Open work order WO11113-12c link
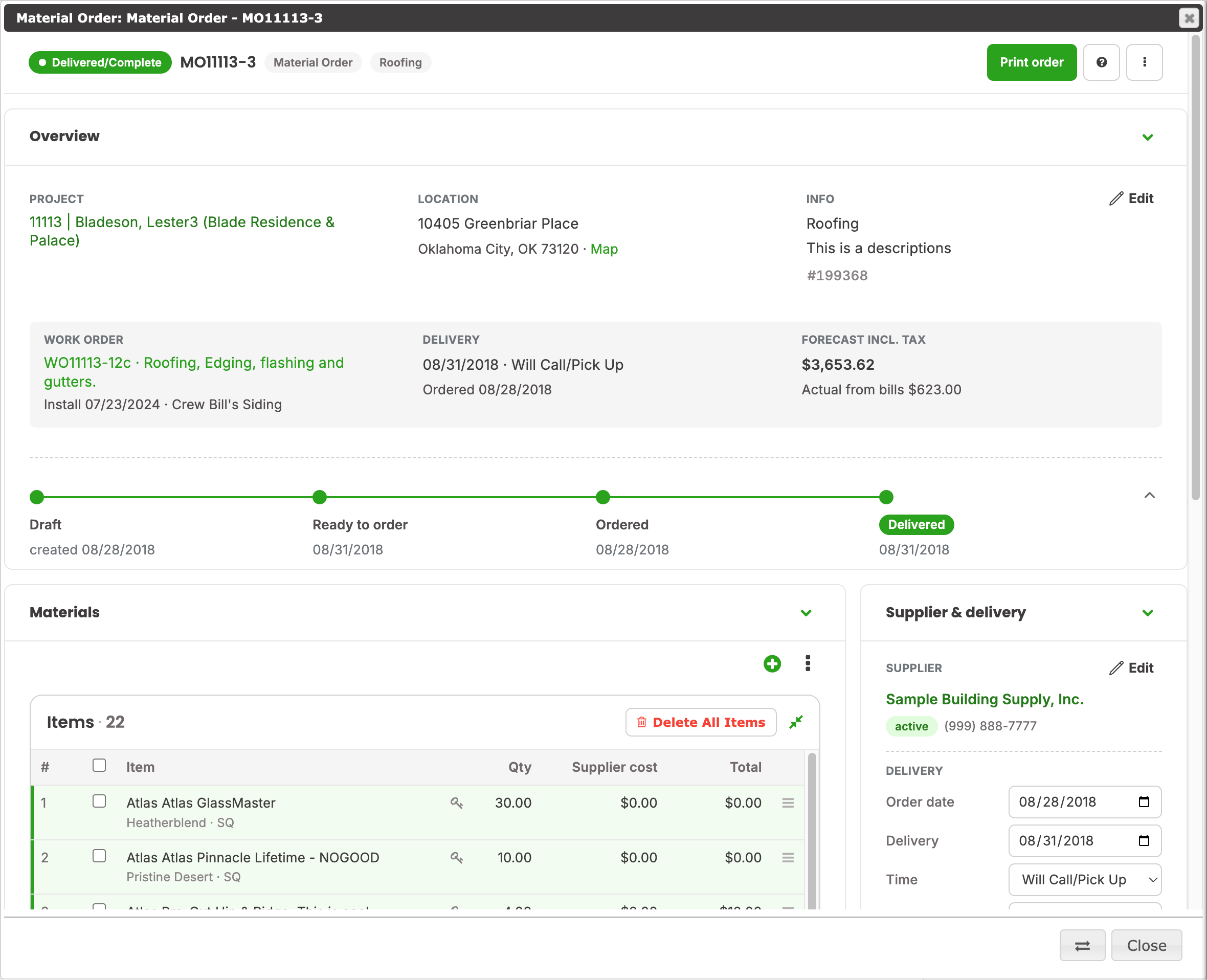 coord(194,372)
